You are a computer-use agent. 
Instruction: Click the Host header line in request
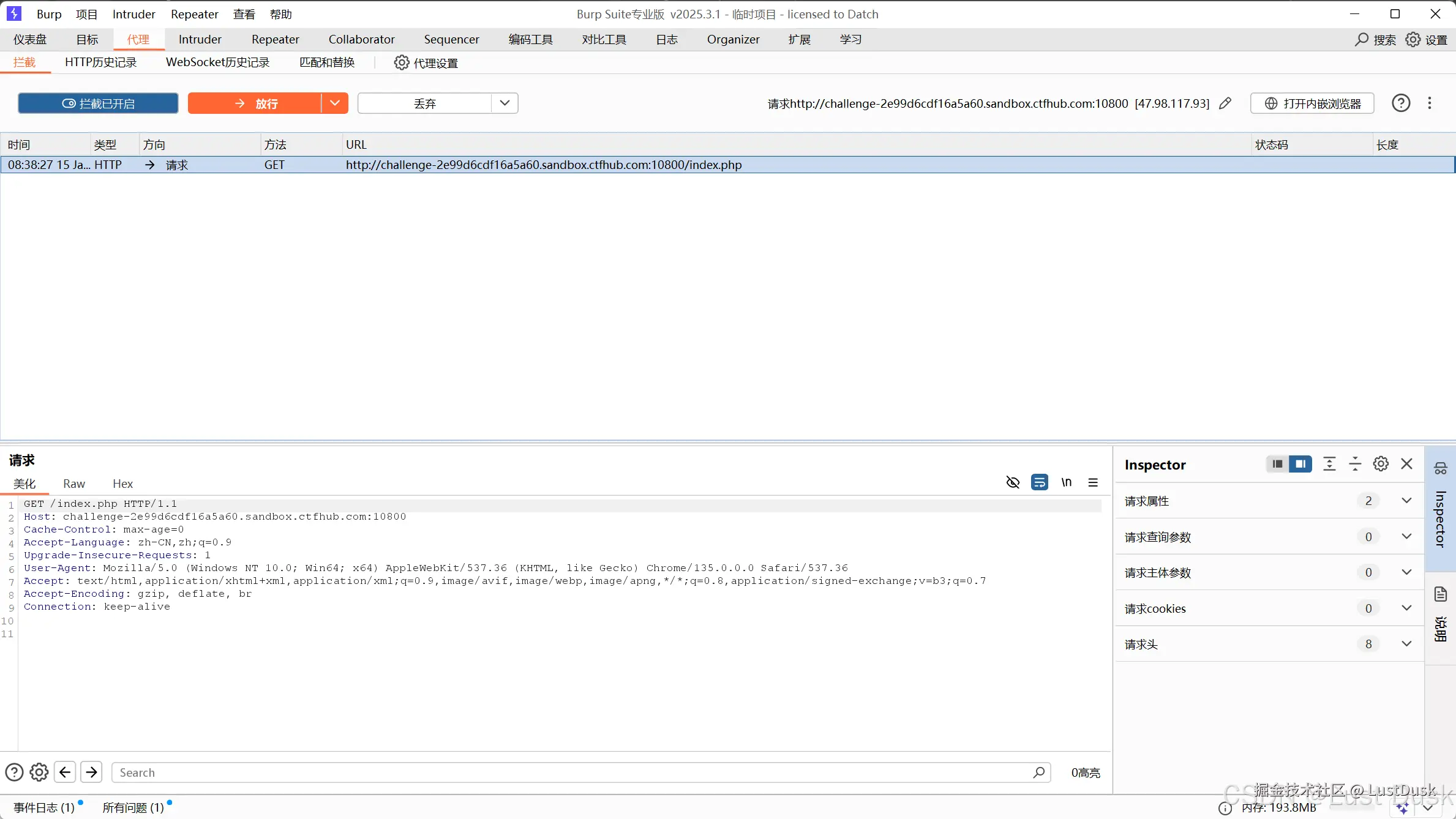pyautogui.click(x=215, y=517)
